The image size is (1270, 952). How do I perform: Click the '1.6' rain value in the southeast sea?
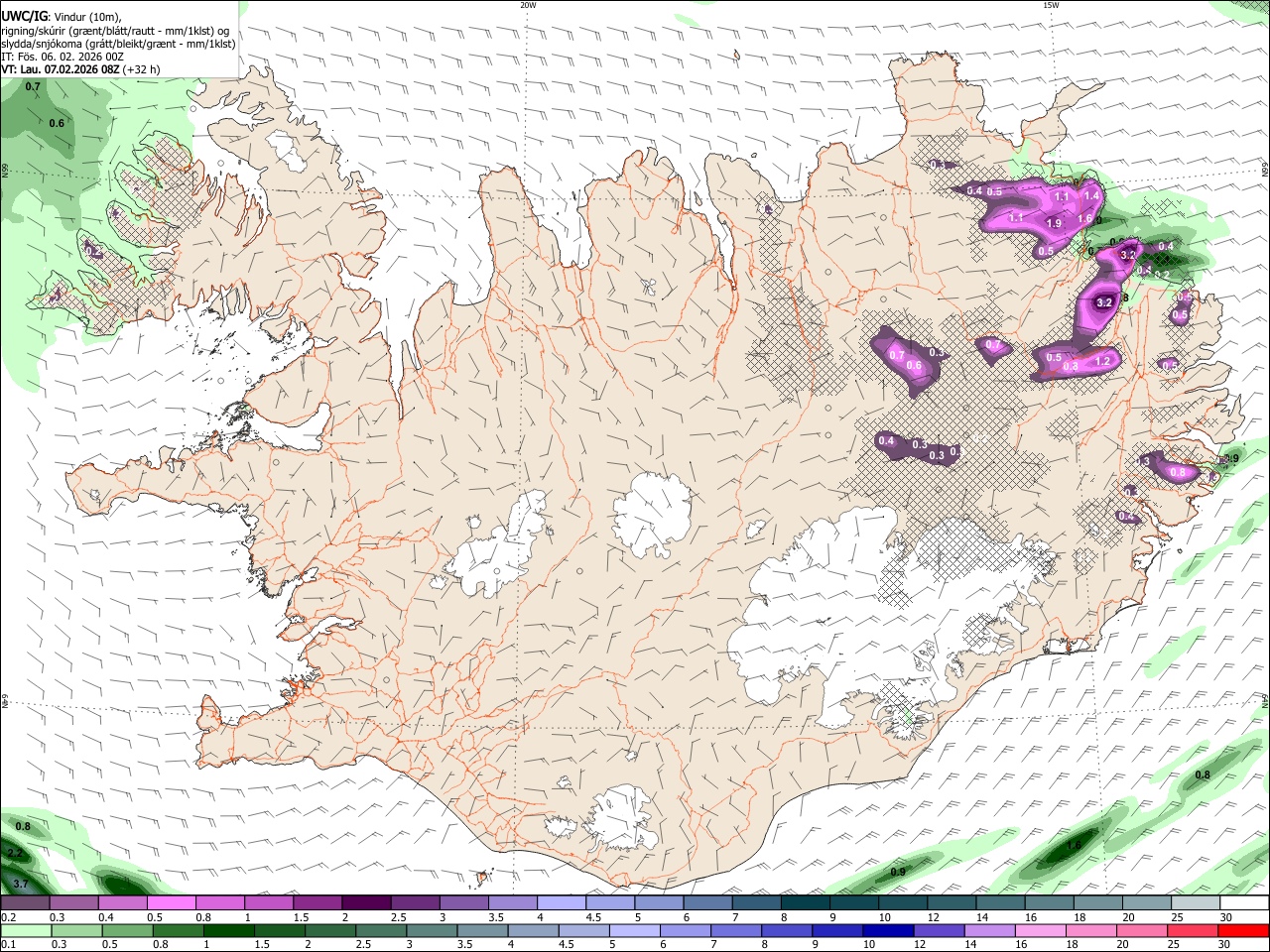pos(1074,845)
